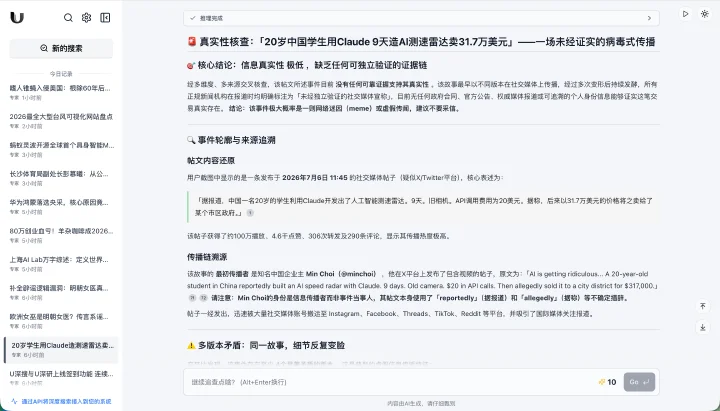
Task: Click the 今日记录 section label
Action: [x=61, y=73]
